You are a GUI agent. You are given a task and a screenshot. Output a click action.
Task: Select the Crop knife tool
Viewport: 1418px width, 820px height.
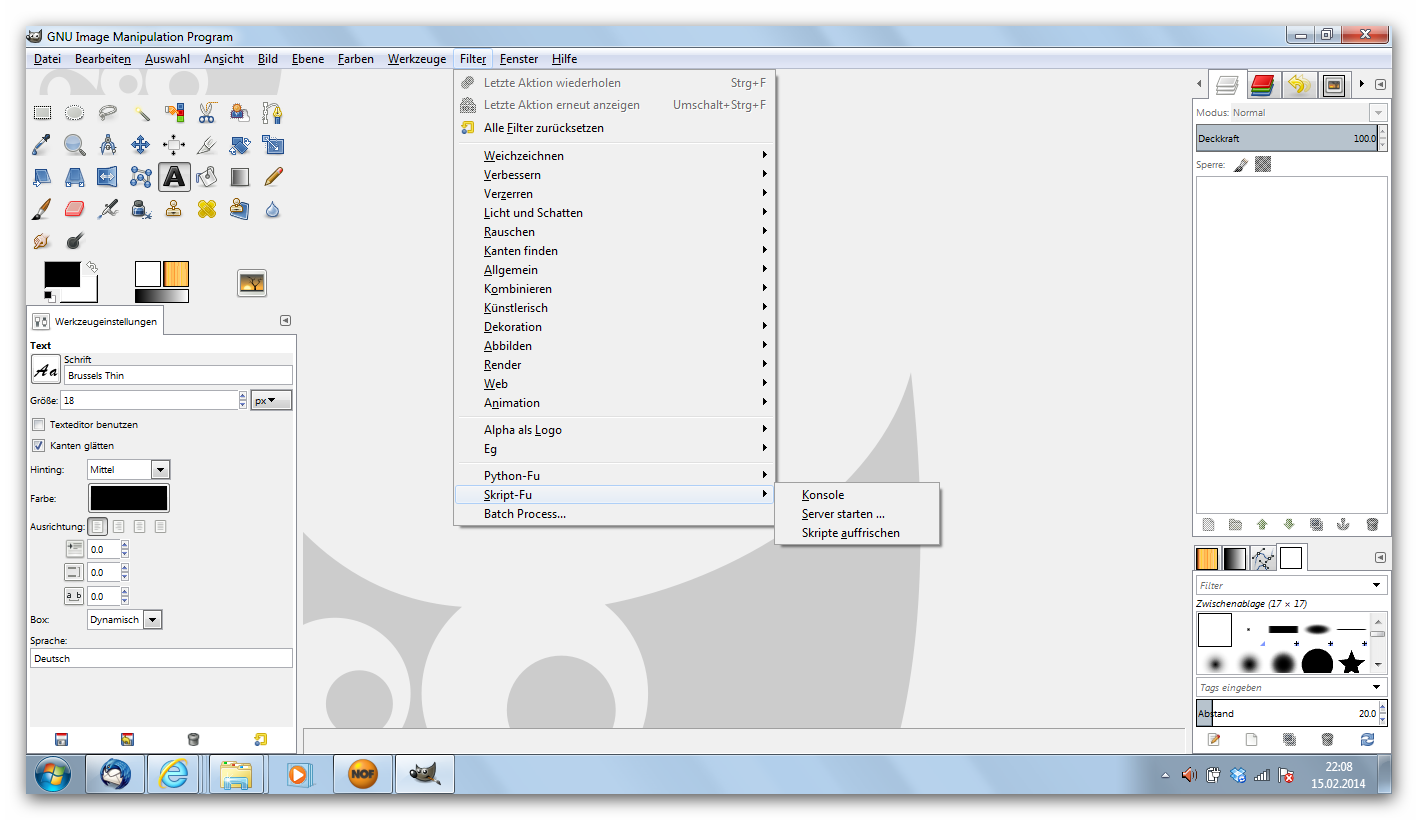click(207, 145)
